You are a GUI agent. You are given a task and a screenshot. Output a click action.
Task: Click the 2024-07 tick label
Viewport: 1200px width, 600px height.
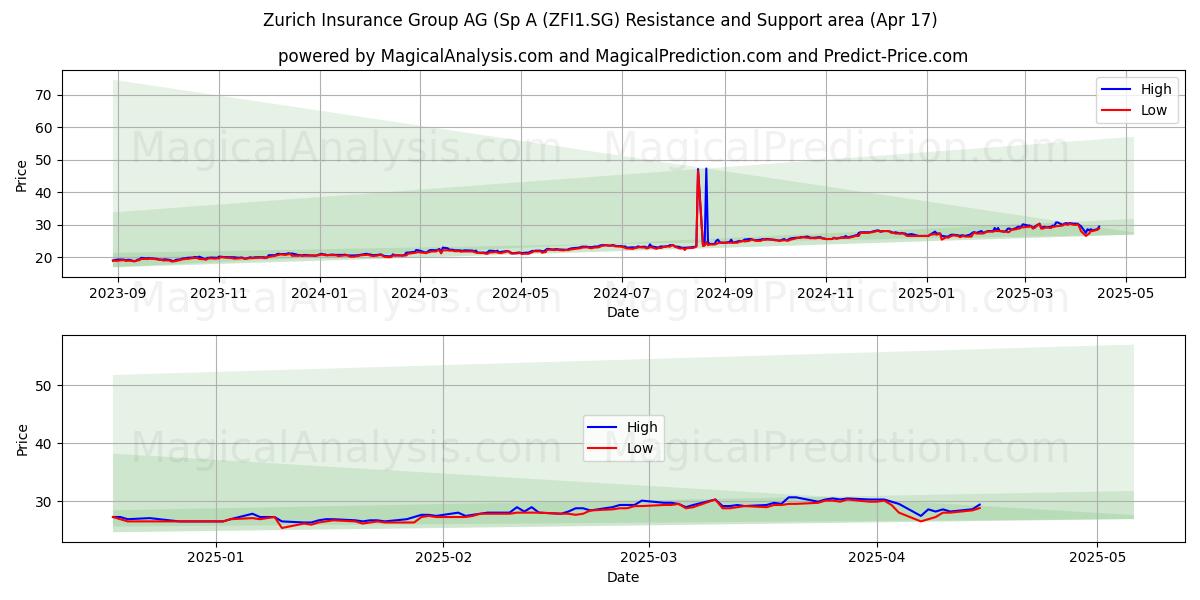pyautogui.click(x=622, y=293)
